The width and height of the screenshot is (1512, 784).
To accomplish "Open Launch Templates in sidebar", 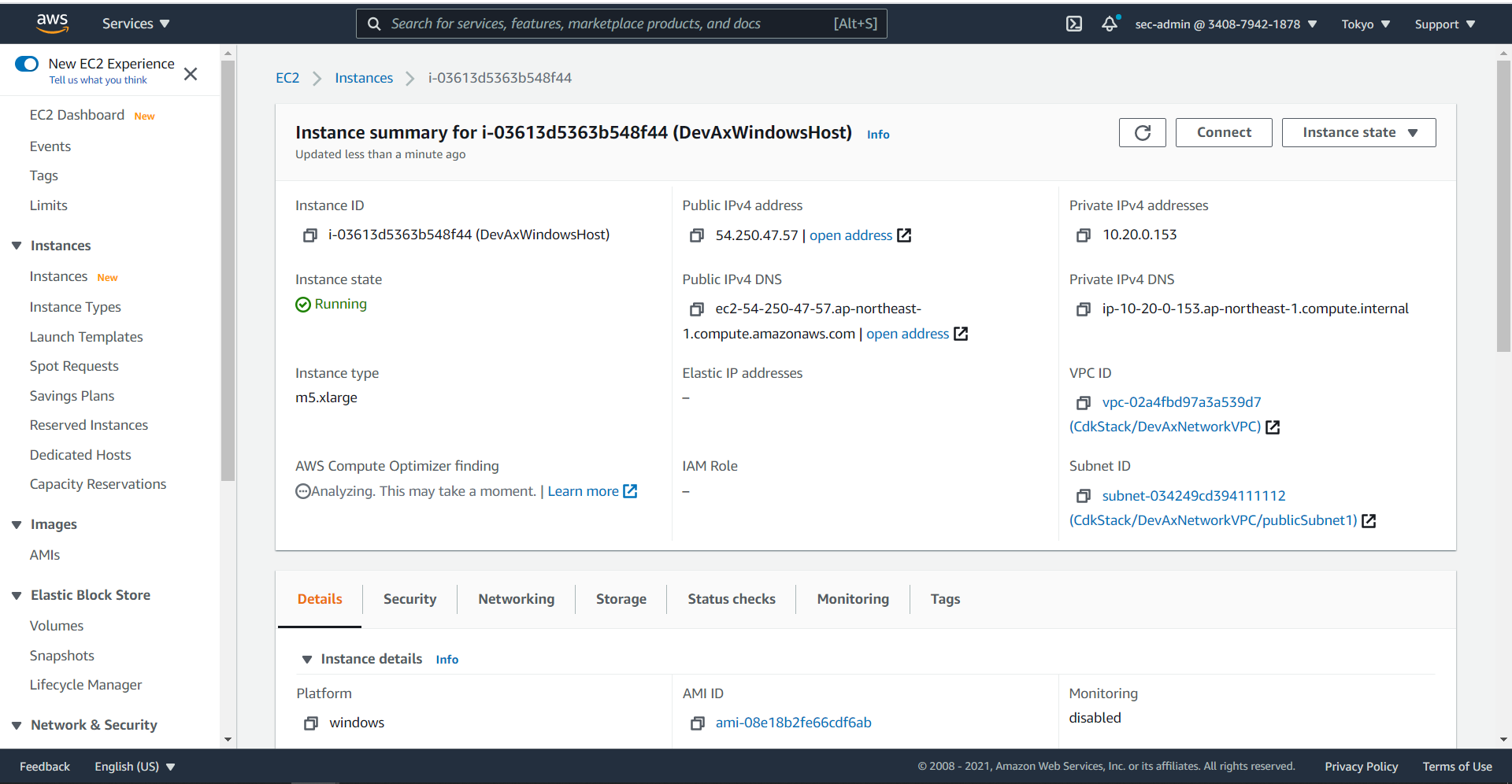I will pos(87,337).
